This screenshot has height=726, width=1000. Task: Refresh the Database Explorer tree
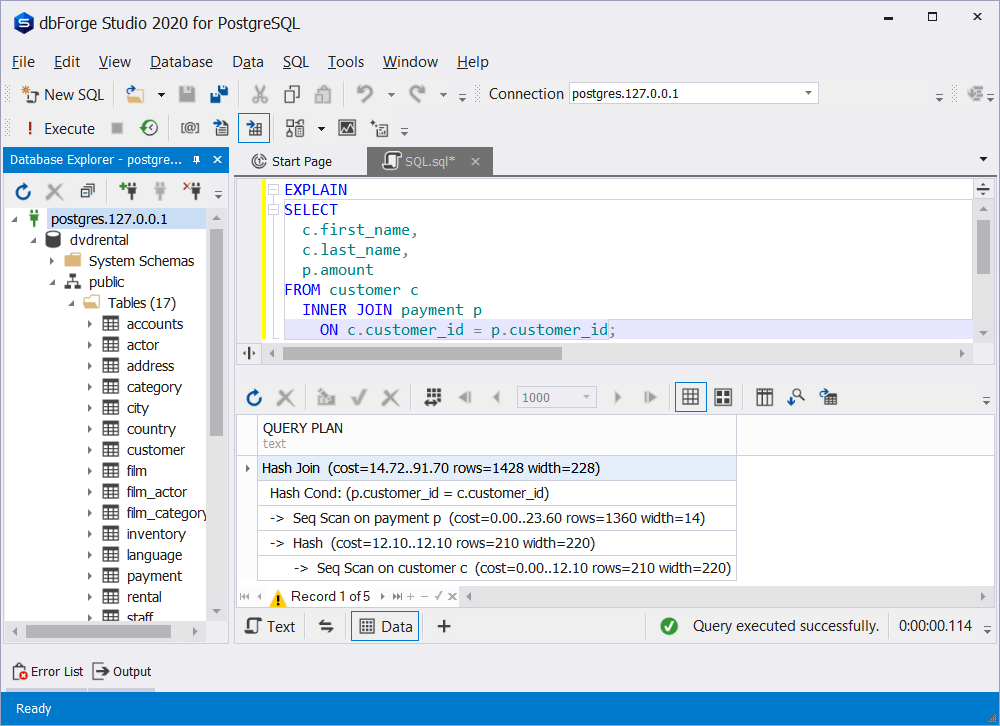(x=23, y=190)
